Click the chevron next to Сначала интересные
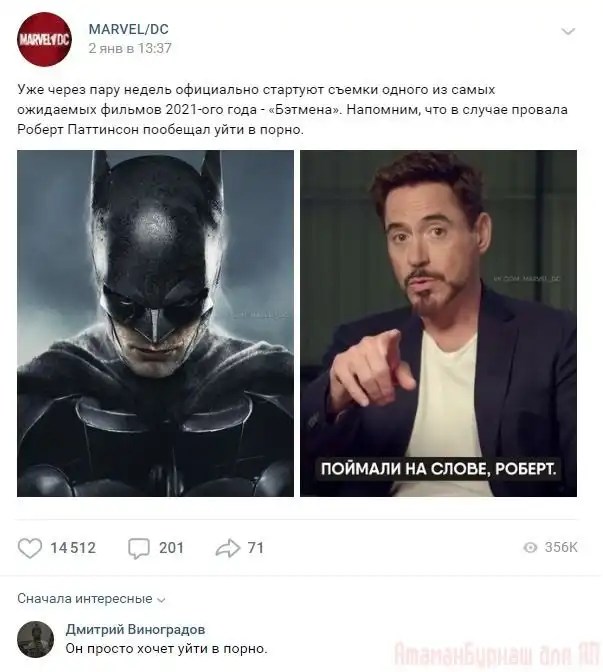The height and width of the screenshot is (672, 603). coord(162,600)
